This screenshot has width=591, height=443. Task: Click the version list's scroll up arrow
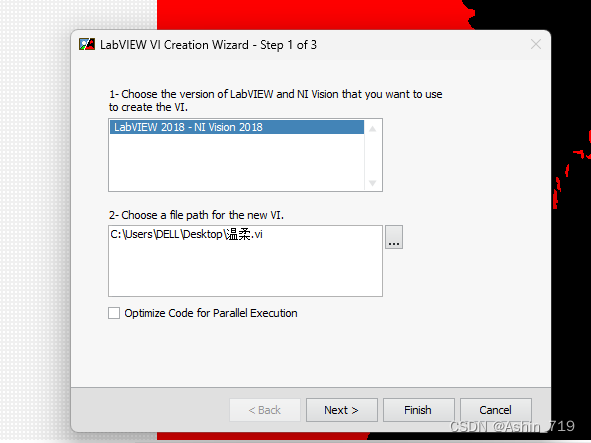[373, 129]
